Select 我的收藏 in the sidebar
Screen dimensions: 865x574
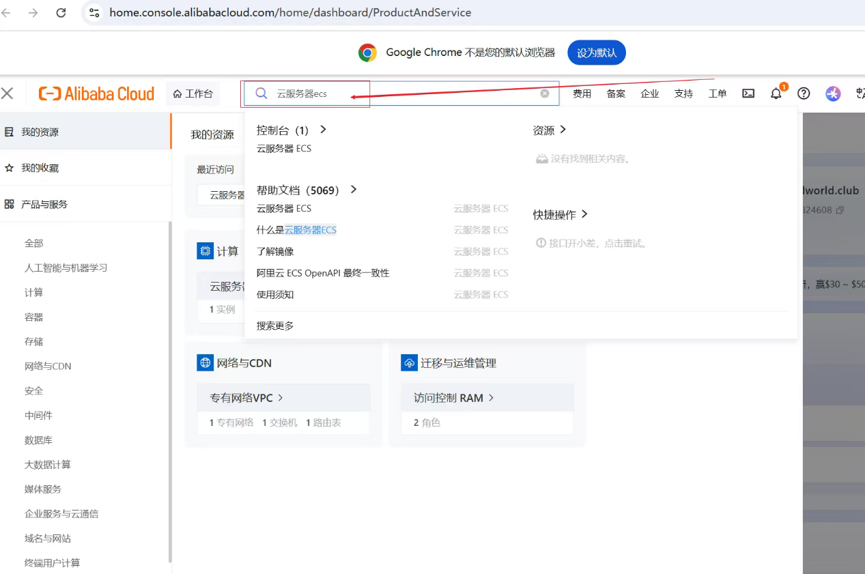[x=86, y=168]
